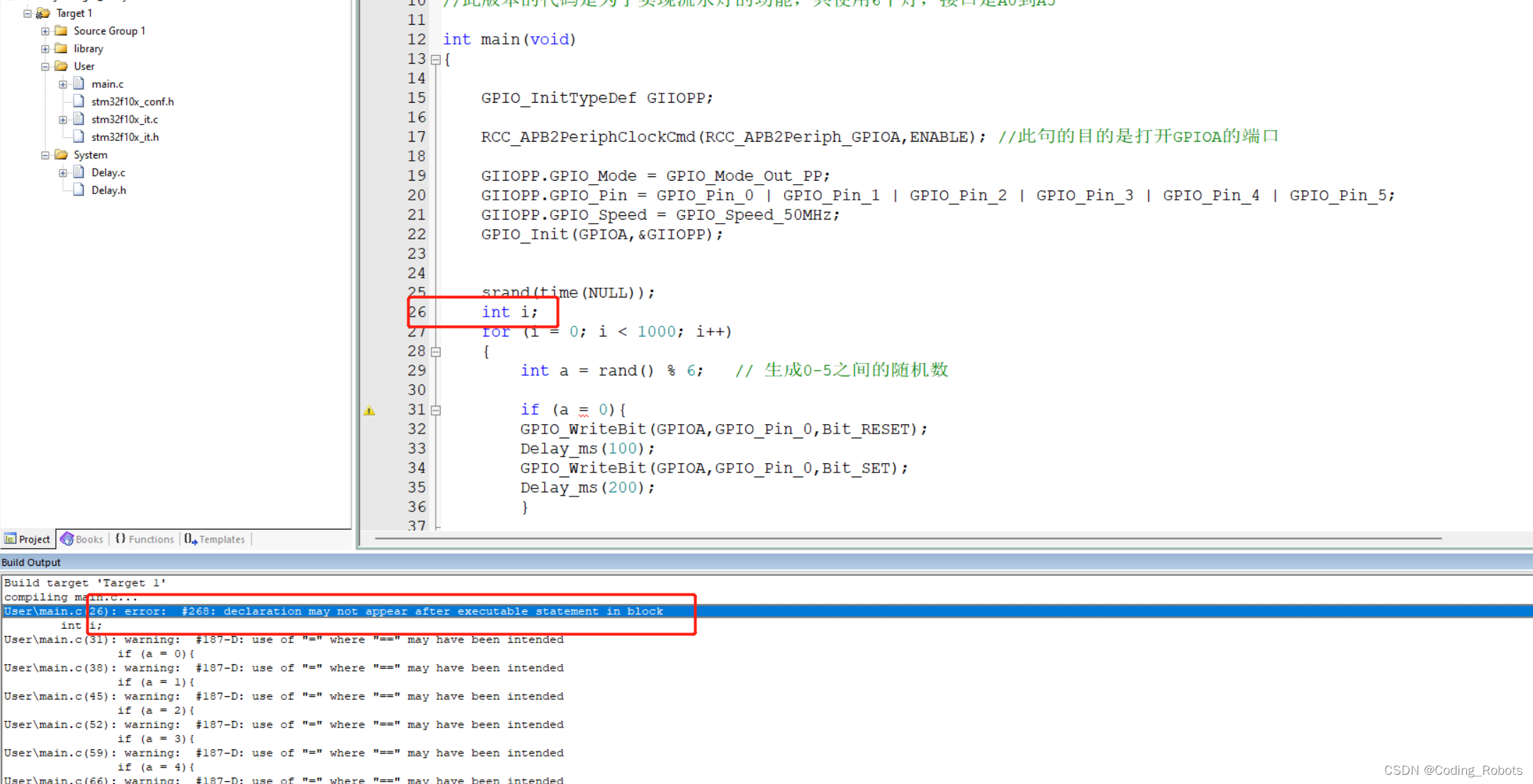Select the main.c(26) error line

(x=333, y=611)
